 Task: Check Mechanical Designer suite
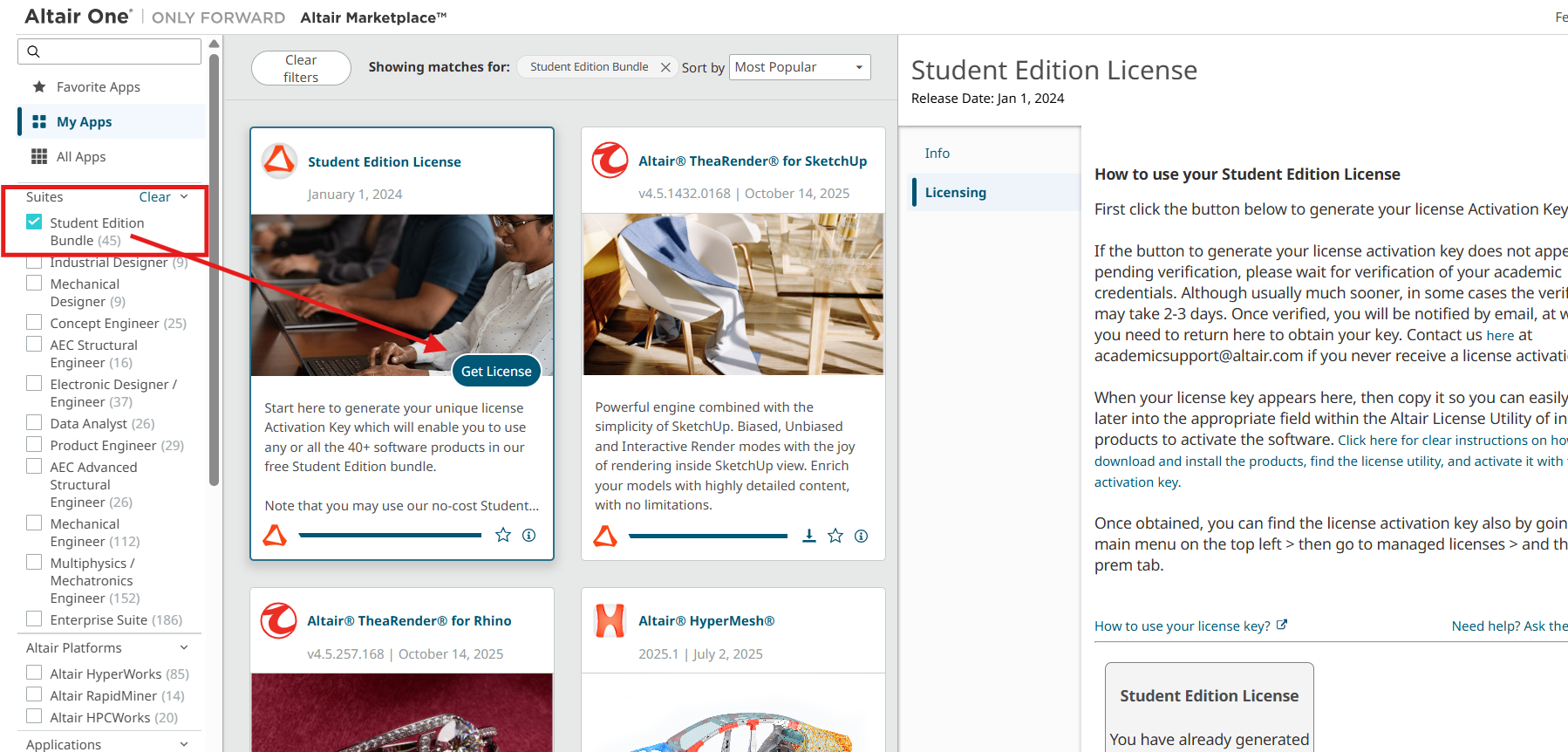click(34, 283)
